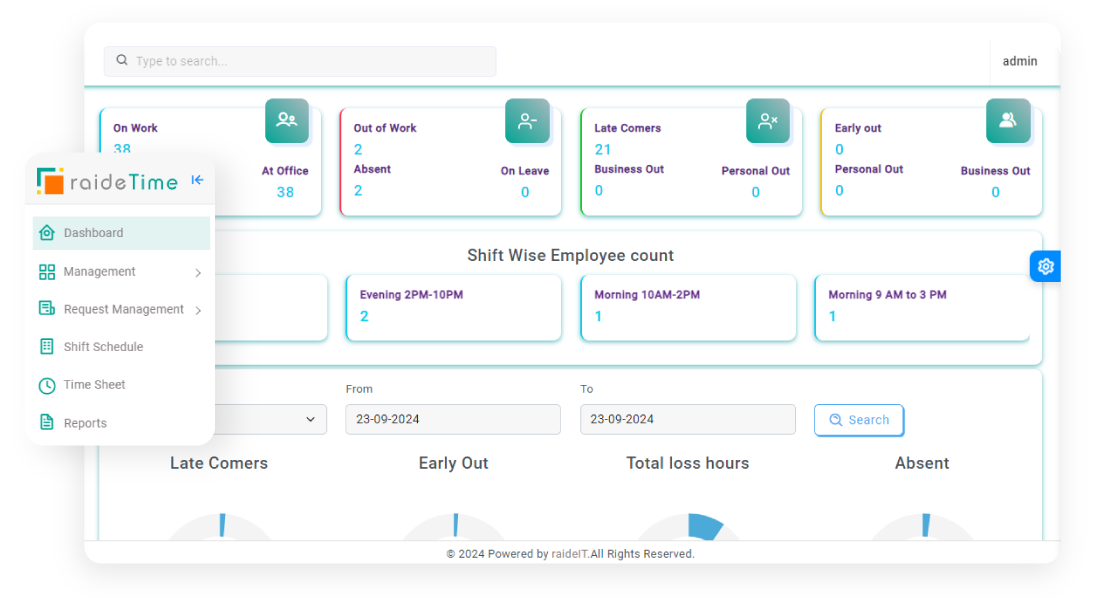The image size is (1110, 598).
Task: Click the From date field showing 23-09-2024
Action: point(452,419)
